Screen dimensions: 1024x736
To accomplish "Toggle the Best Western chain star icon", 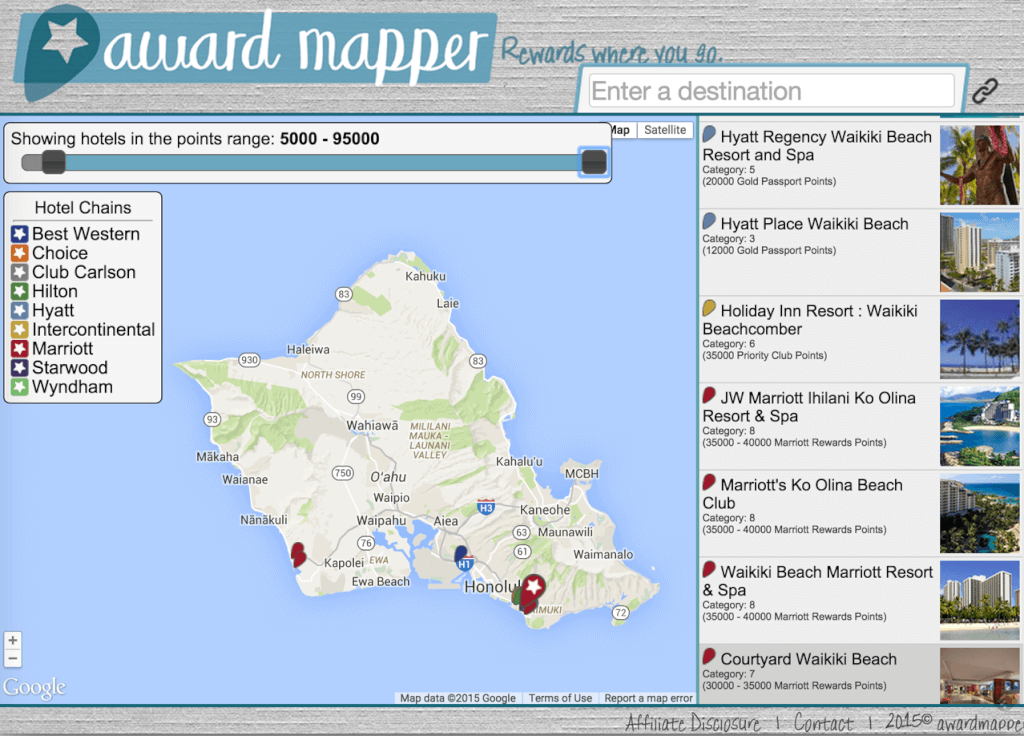I will tap(20, 234).
